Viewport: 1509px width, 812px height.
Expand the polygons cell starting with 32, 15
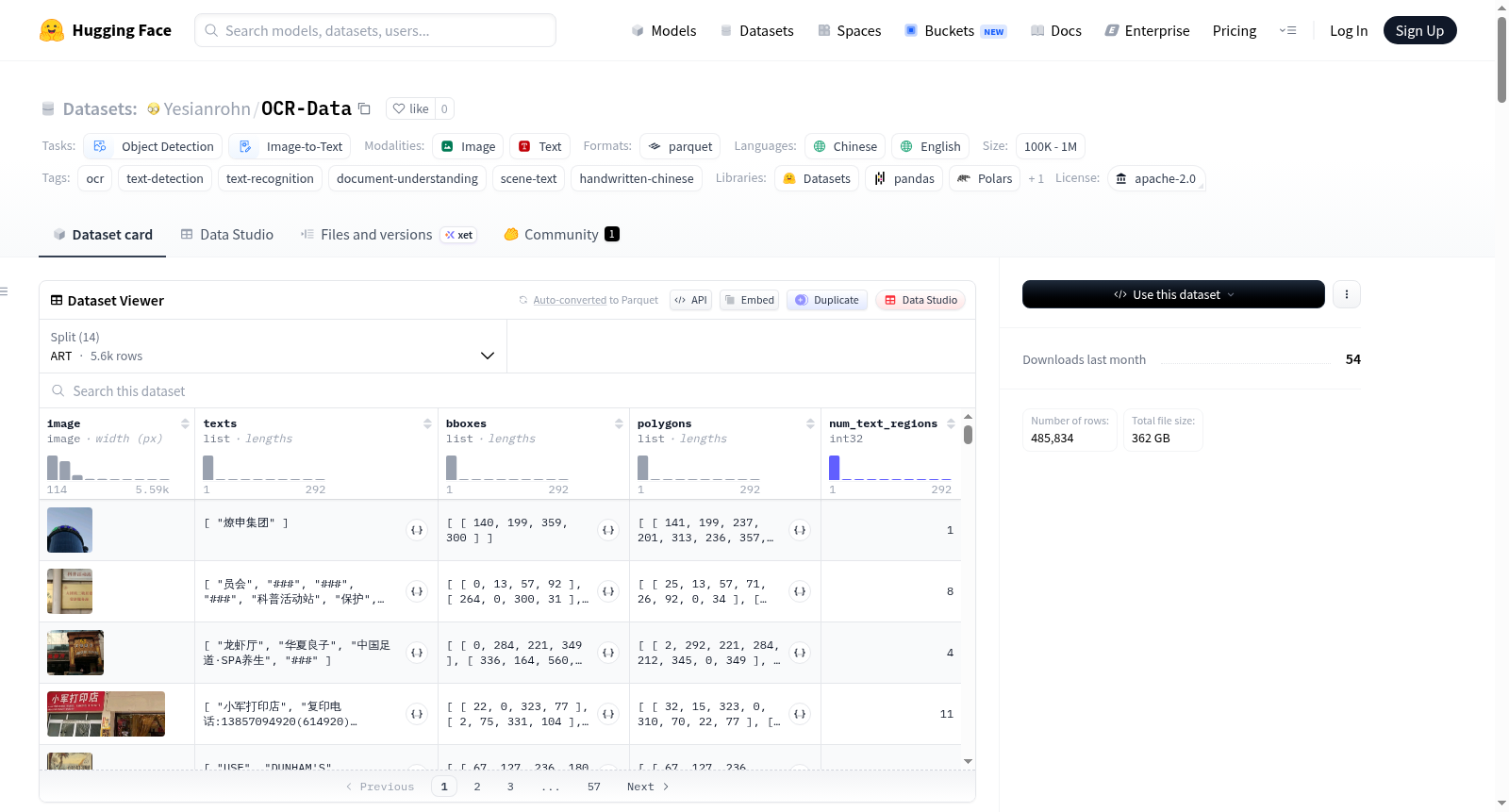[x=800, y=714]
